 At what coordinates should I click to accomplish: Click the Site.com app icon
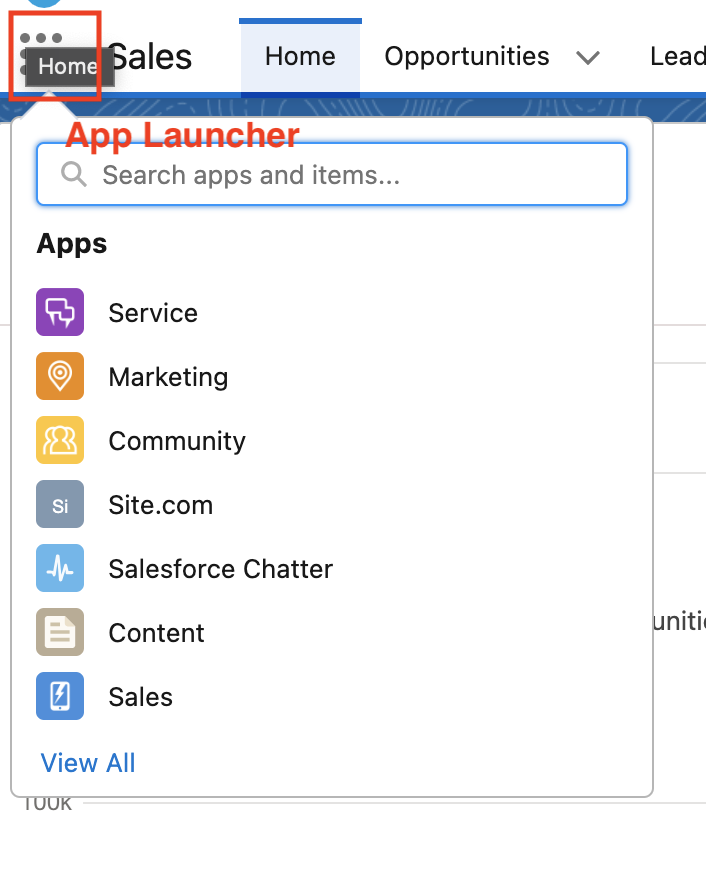point(60,504)
